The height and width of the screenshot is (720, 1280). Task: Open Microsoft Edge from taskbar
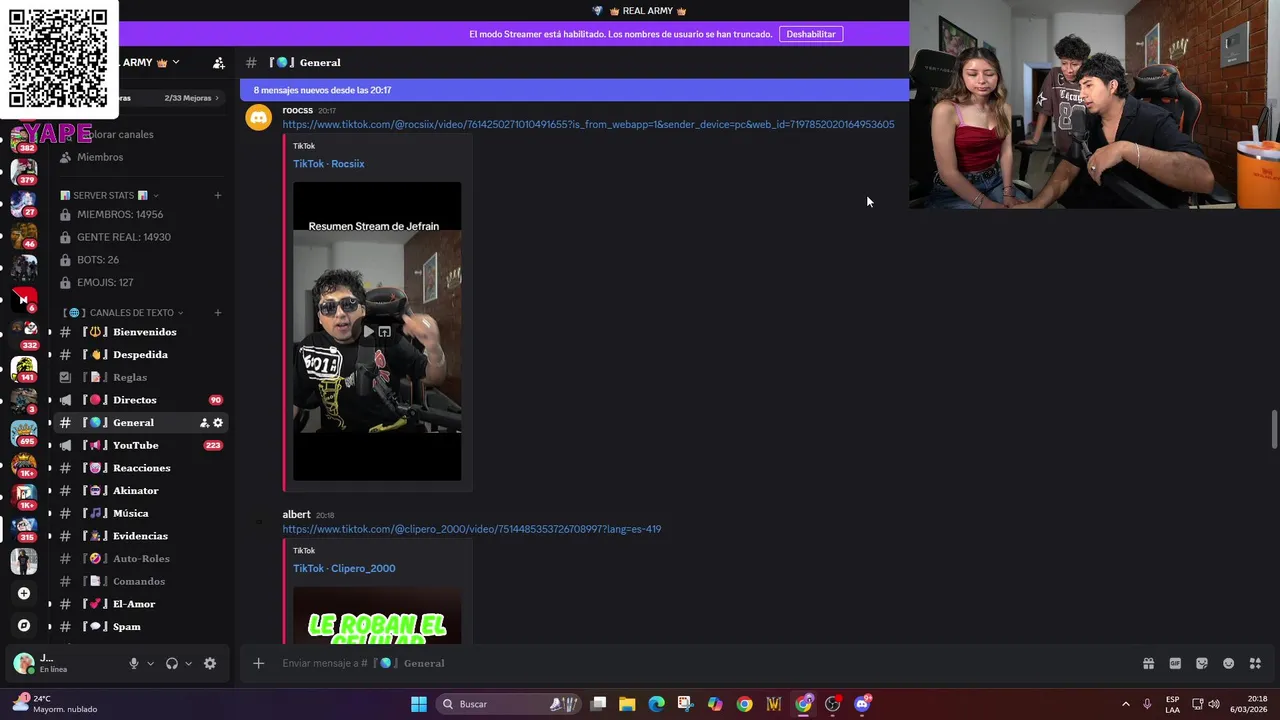pyautogui.click(x=656, y=704)
